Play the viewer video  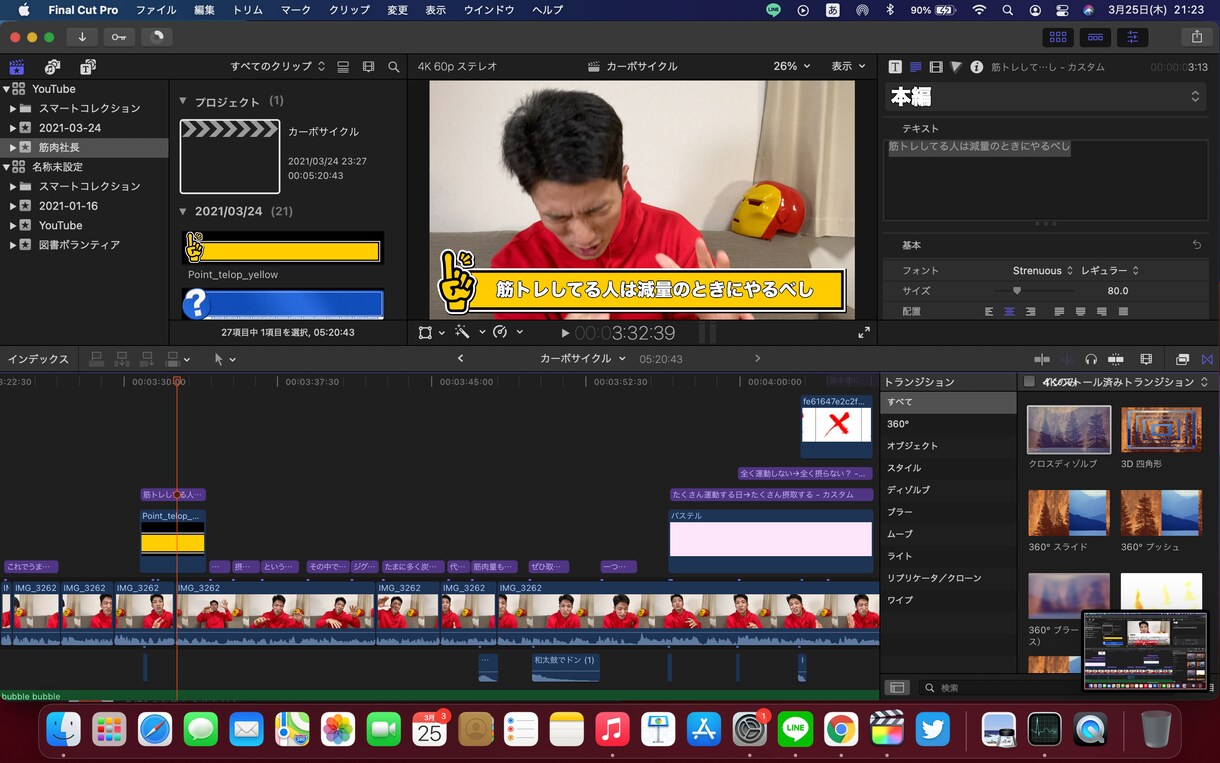565,333
